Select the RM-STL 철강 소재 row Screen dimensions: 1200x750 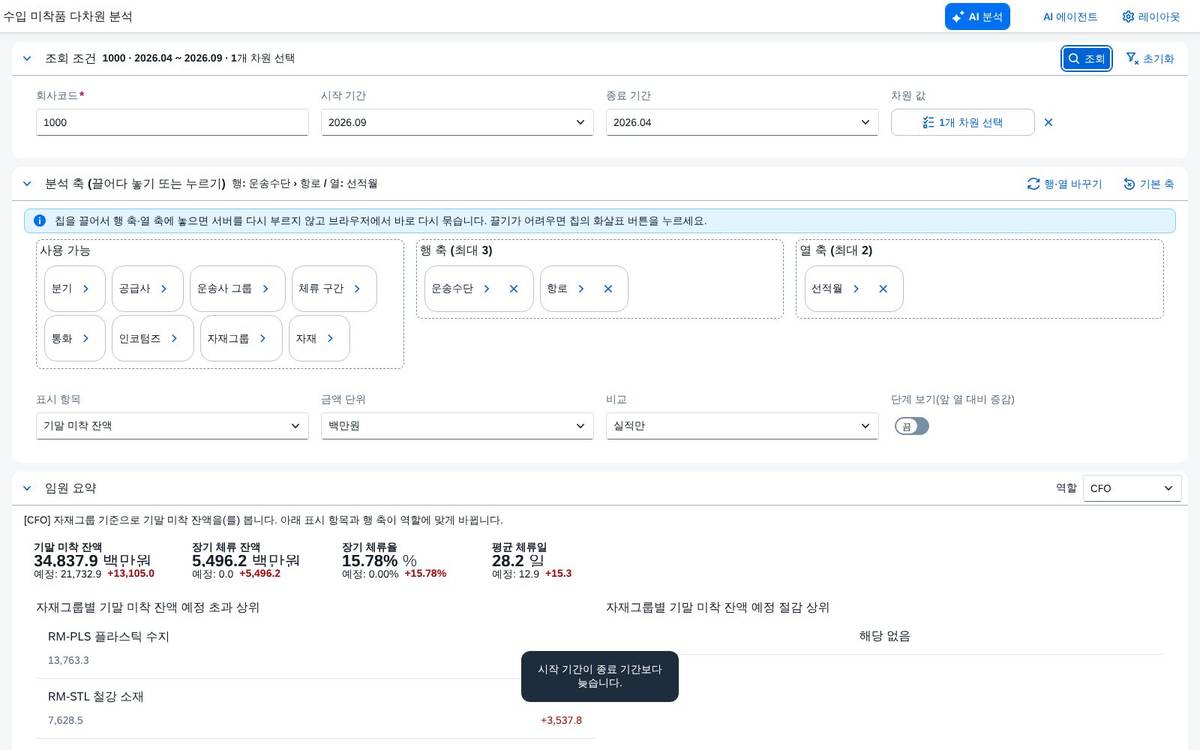(x=315, y=708)
